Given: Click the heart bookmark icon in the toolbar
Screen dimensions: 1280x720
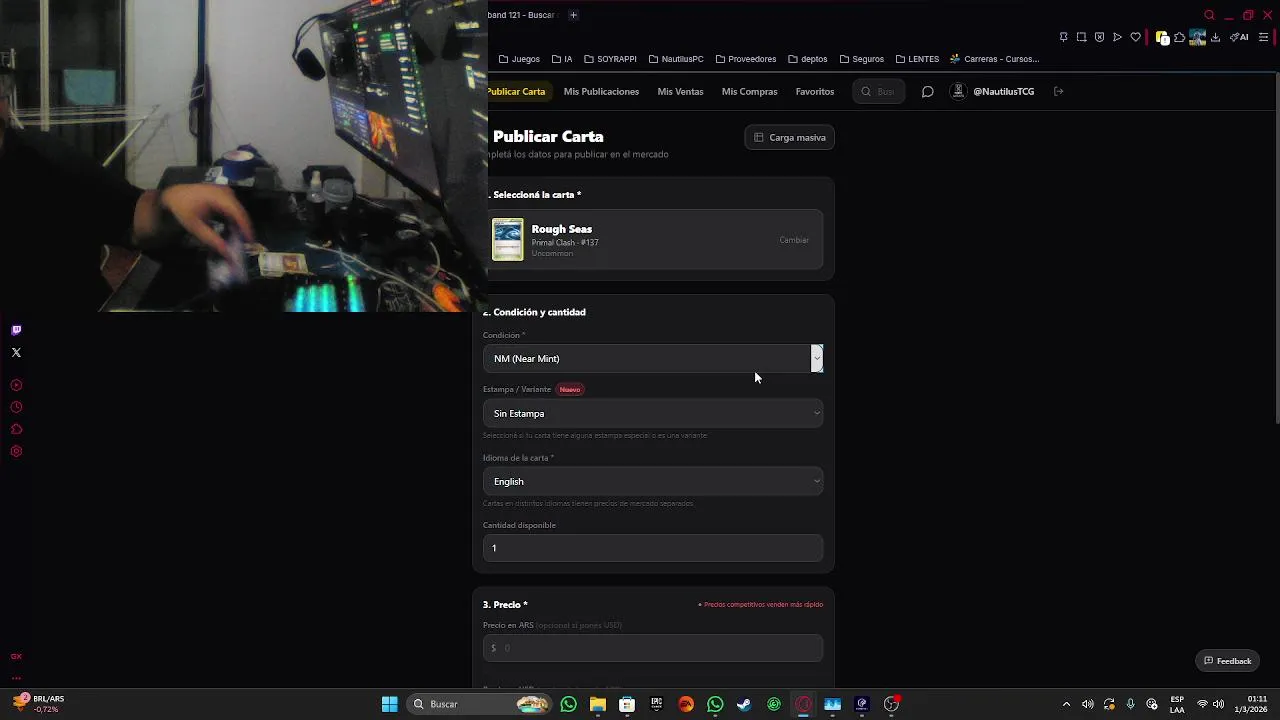Looking at the screenshot, I should point(1135,37).
